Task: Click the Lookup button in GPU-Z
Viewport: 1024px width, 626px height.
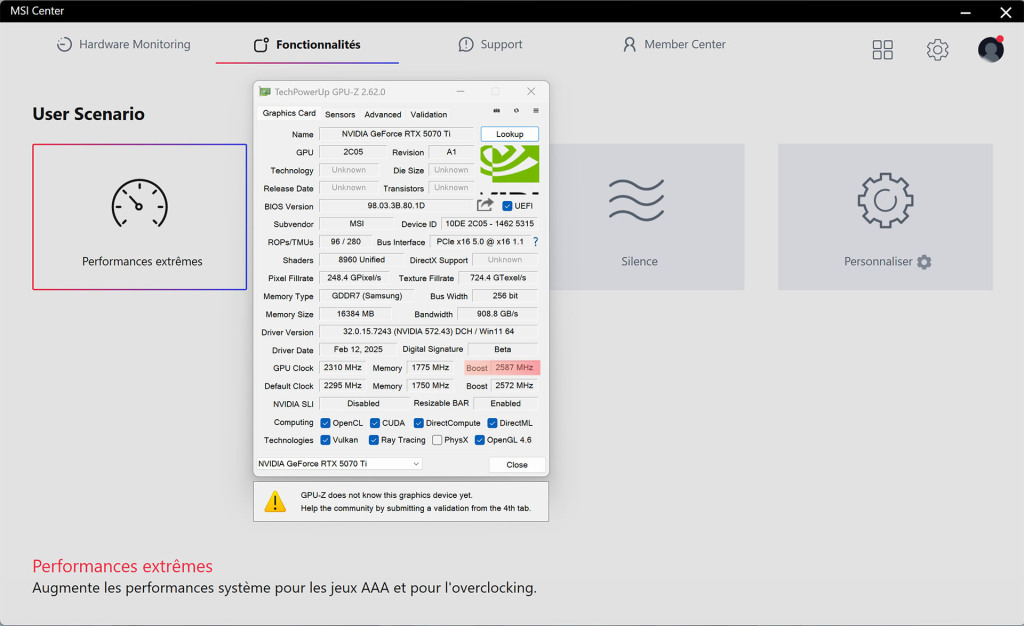Action: (x=509, y=134)
